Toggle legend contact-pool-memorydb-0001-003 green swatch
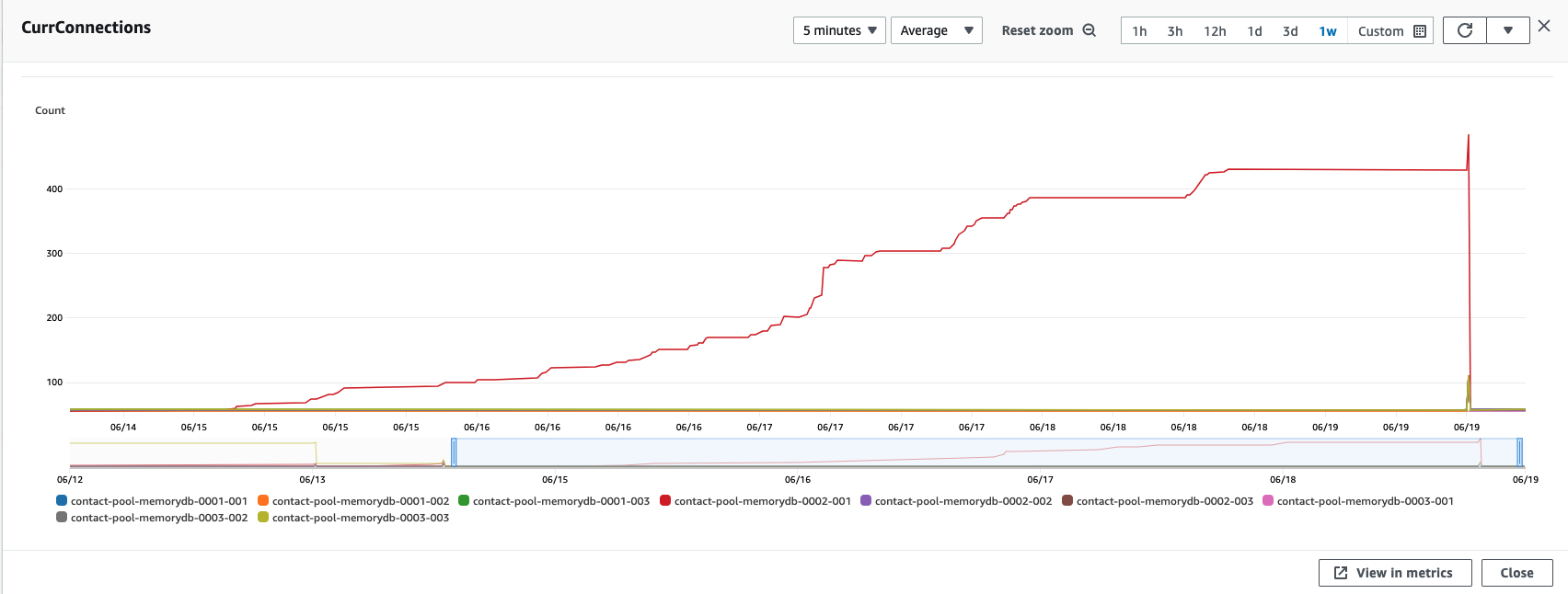 pos(464,500)
